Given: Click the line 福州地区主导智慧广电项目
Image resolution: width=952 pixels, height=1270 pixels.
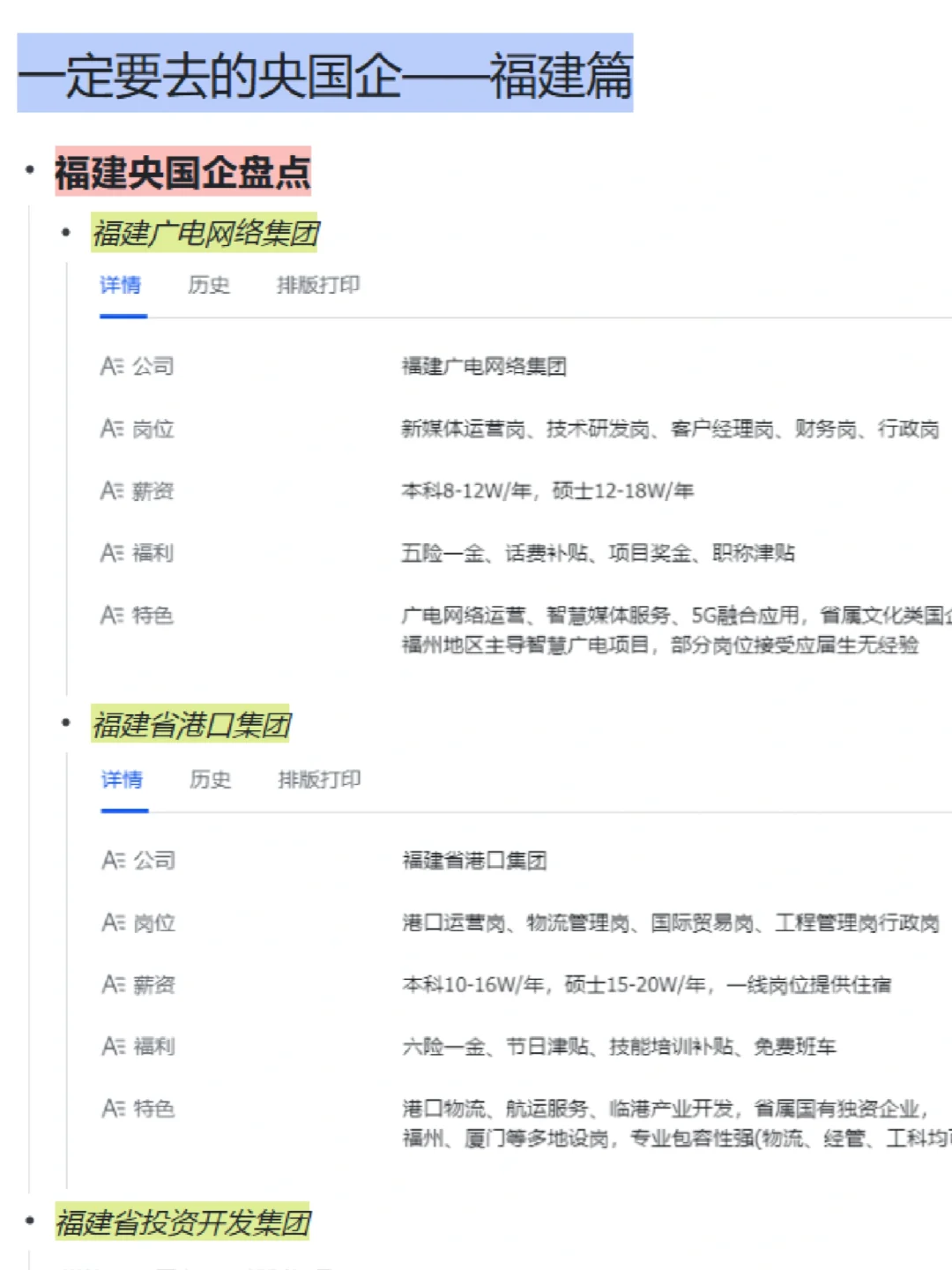Looking at the screenshot, I should pos(525,645).
